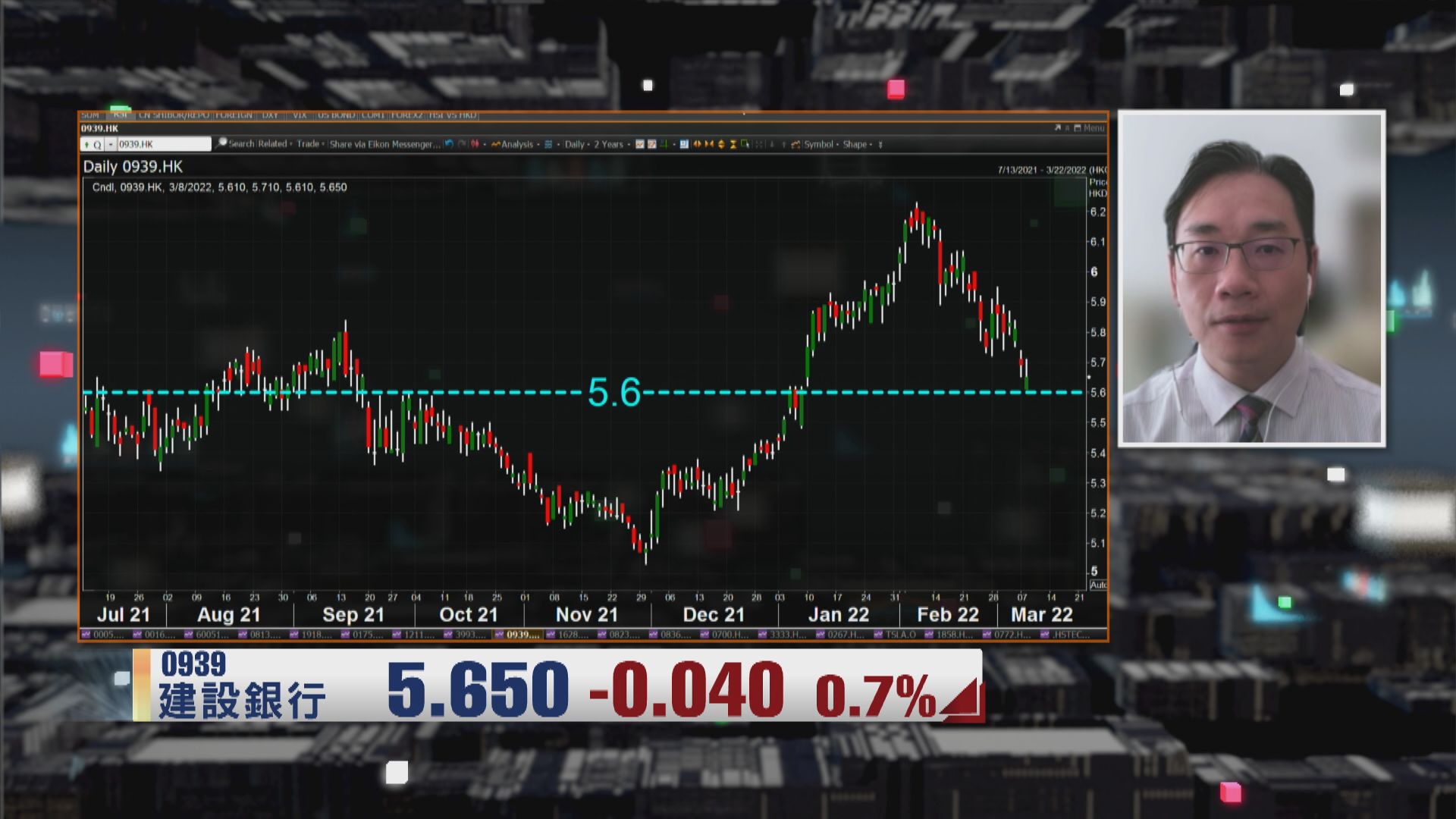Click the blue square panel icon
This screenshot has width=1456, height=819.
[x=684, y=144]
